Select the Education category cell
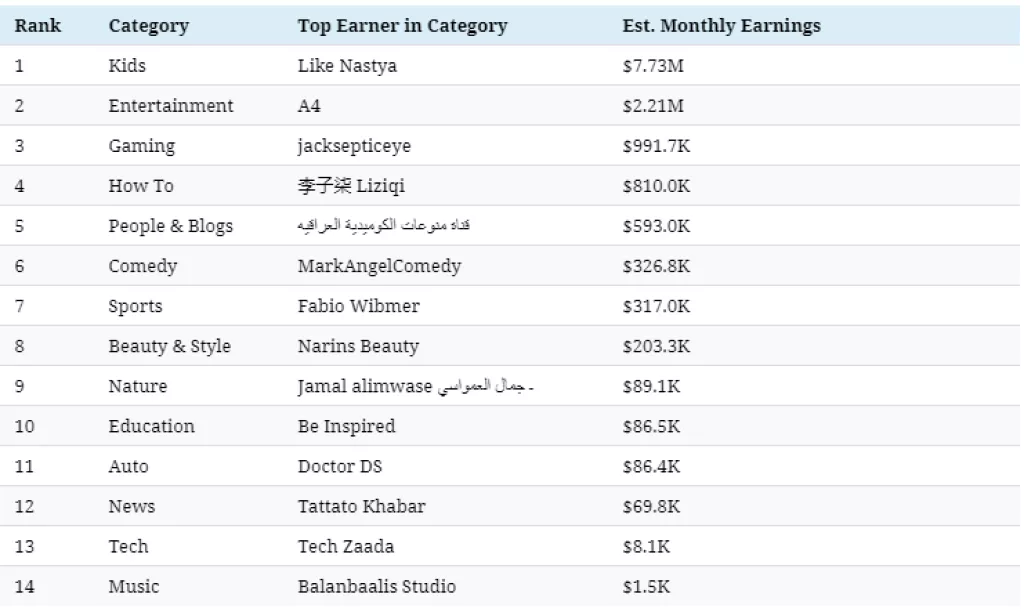Image resolution: width=1024 pixels, height=612 pixels. pyautogui.click(x=151, y=426)
